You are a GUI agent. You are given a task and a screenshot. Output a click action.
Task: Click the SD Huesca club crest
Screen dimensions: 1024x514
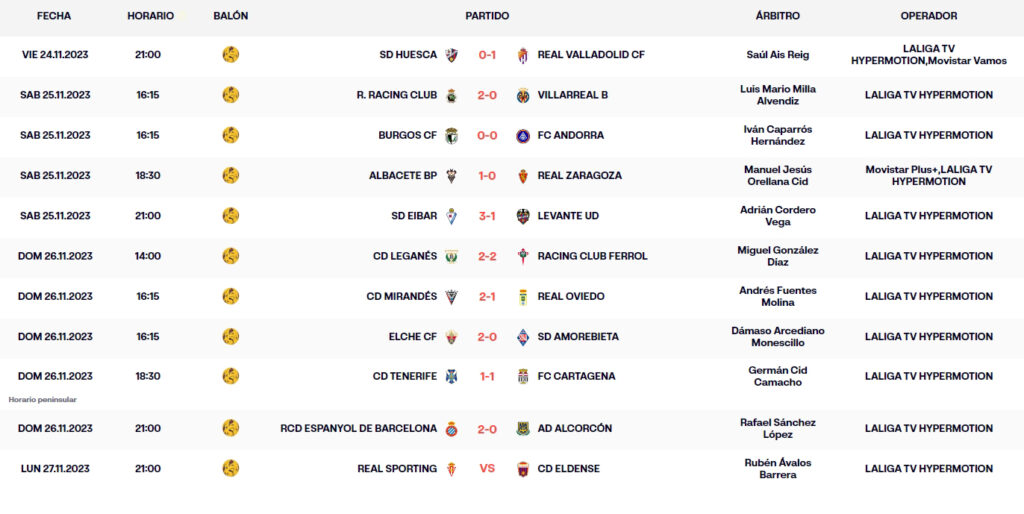452,55
